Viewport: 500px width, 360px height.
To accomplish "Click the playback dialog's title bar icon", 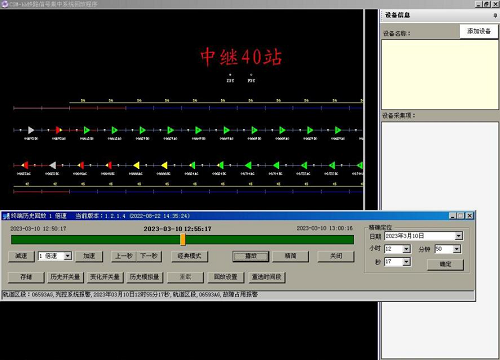I will tap(6, 216).
